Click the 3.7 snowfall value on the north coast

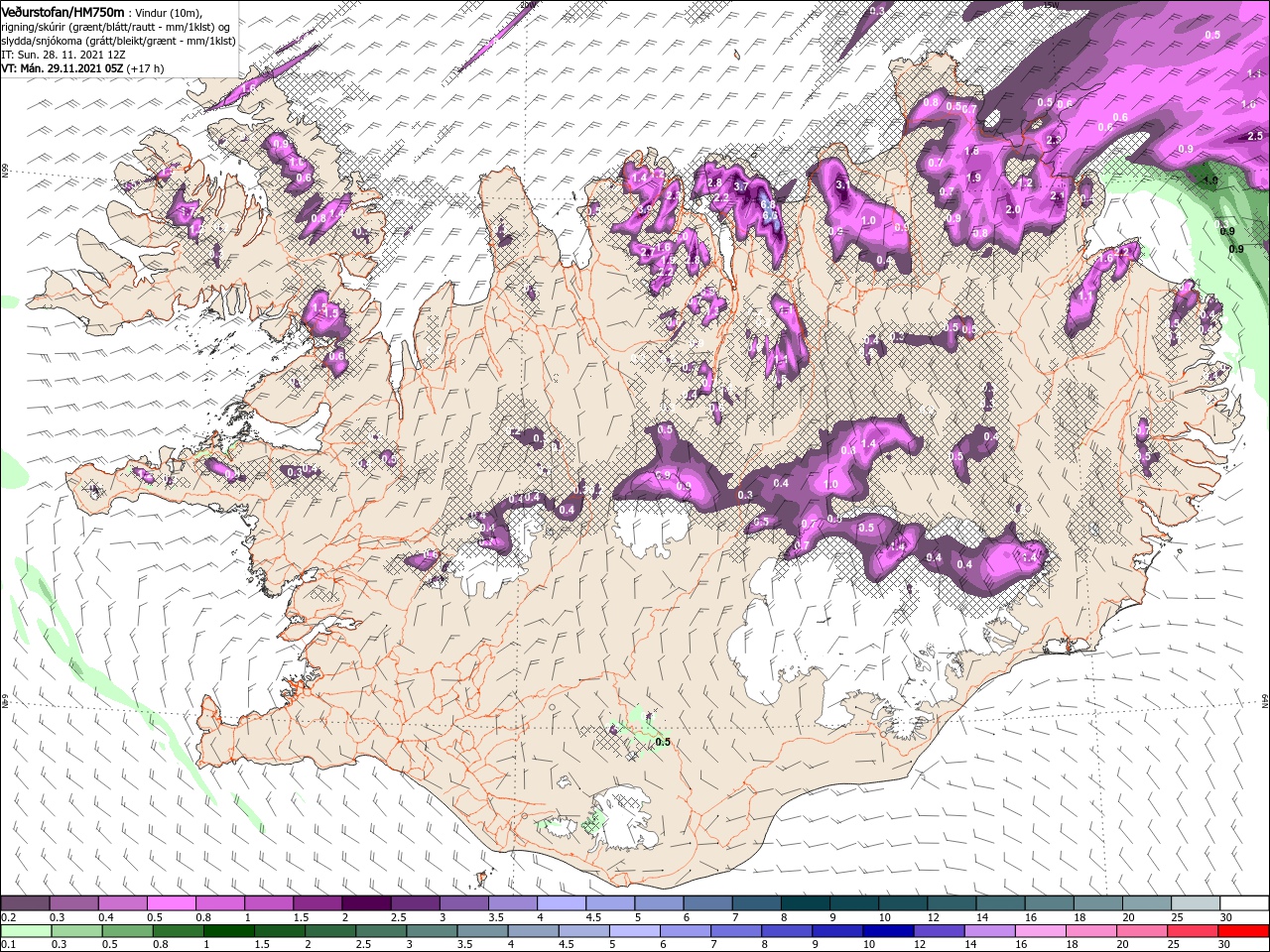(740, 185)
